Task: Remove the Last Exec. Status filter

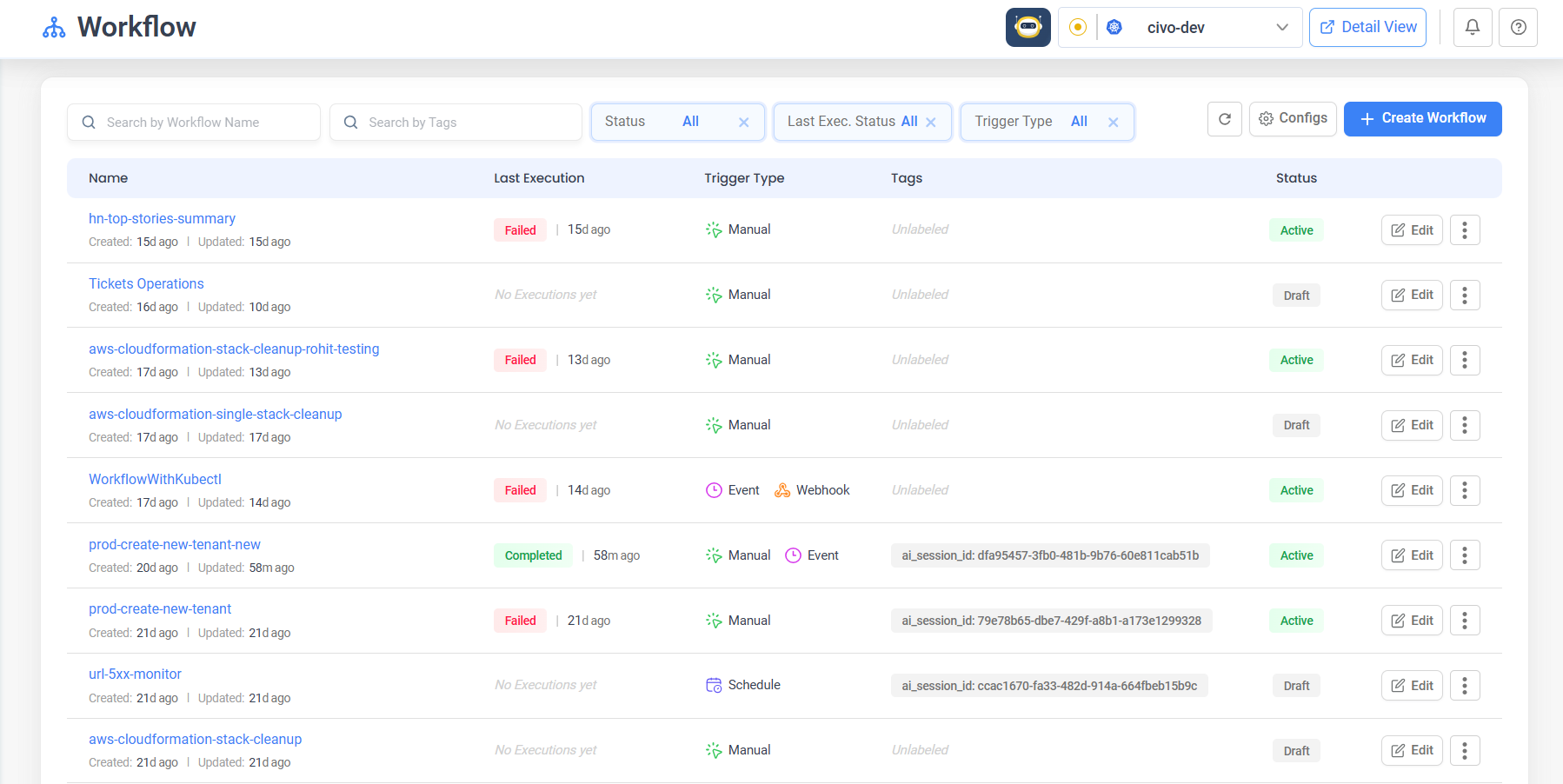Action: click(x=931, y=122)
